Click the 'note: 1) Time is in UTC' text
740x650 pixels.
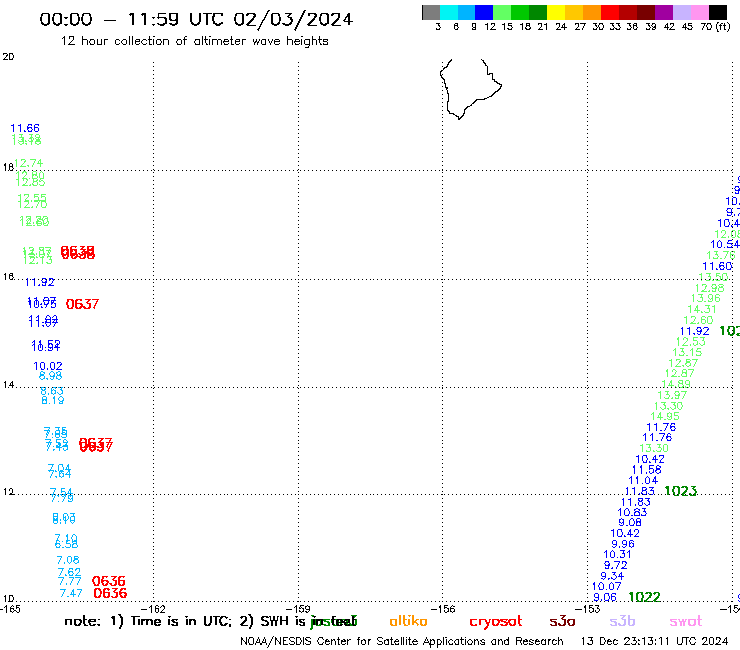(148, 621)
